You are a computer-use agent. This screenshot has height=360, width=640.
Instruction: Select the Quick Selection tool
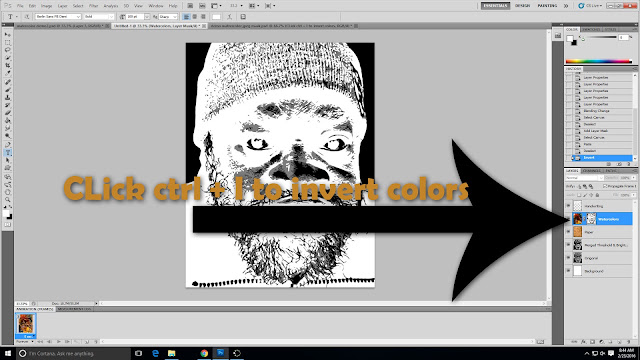coord(7,58)
